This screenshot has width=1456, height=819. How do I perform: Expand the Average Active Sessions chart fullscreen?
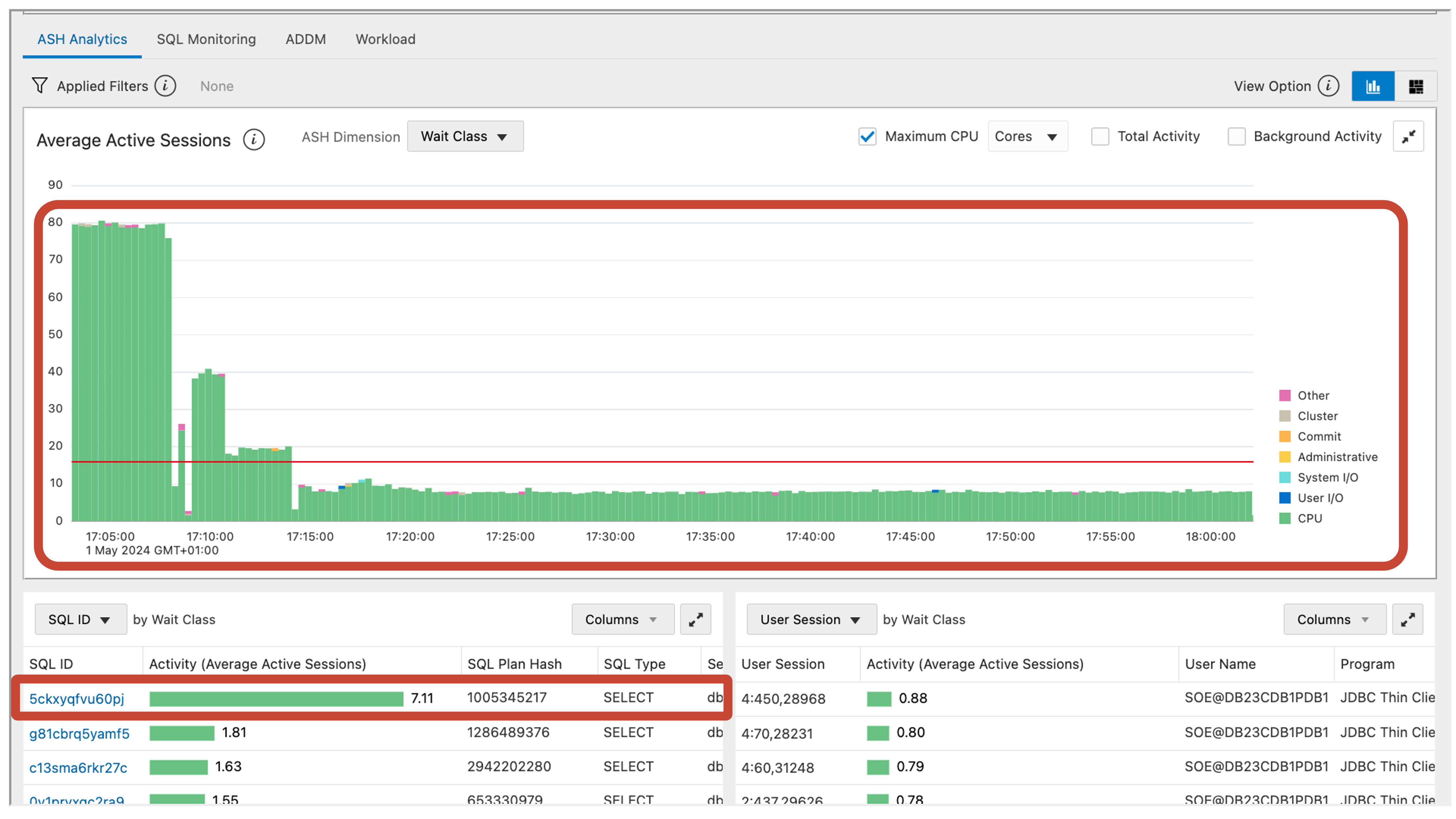(x=1409, y=136)
